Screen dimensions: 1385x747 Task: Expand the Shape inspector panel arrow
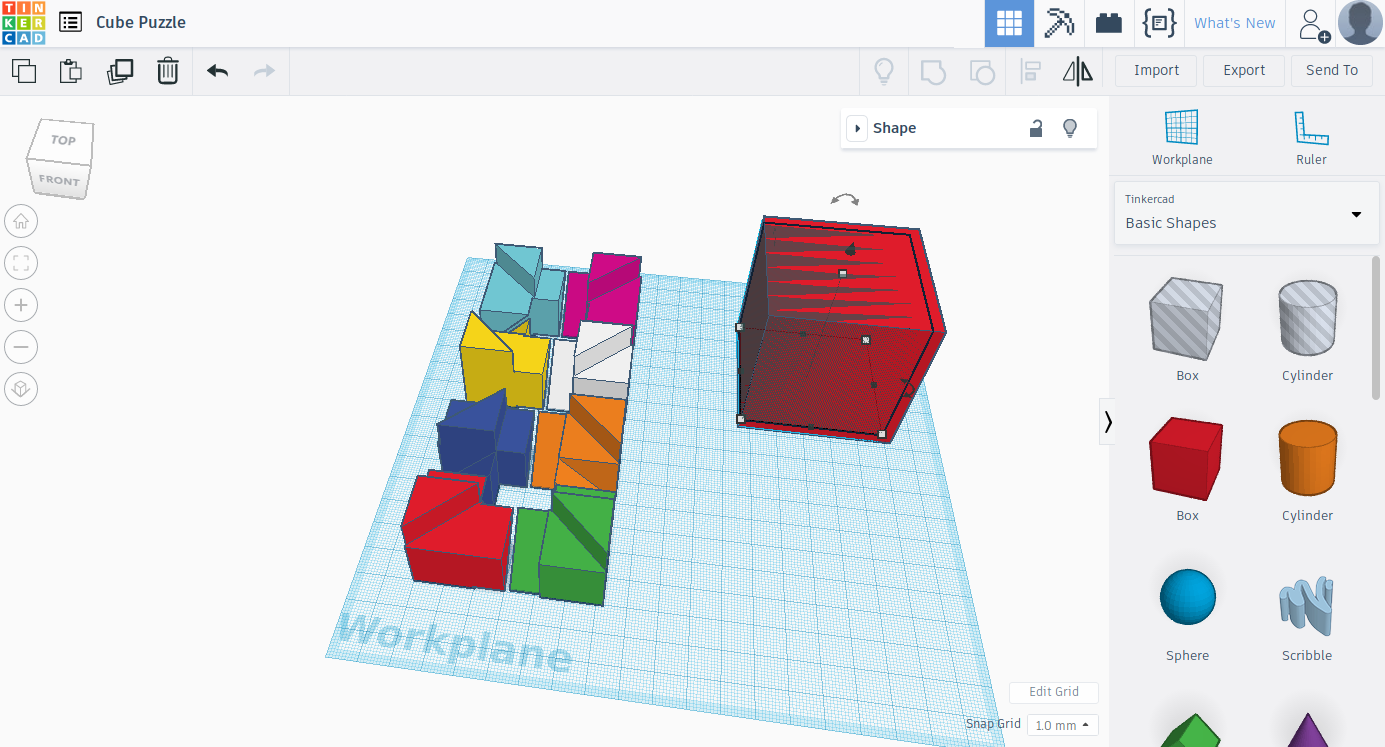[857, 128]
